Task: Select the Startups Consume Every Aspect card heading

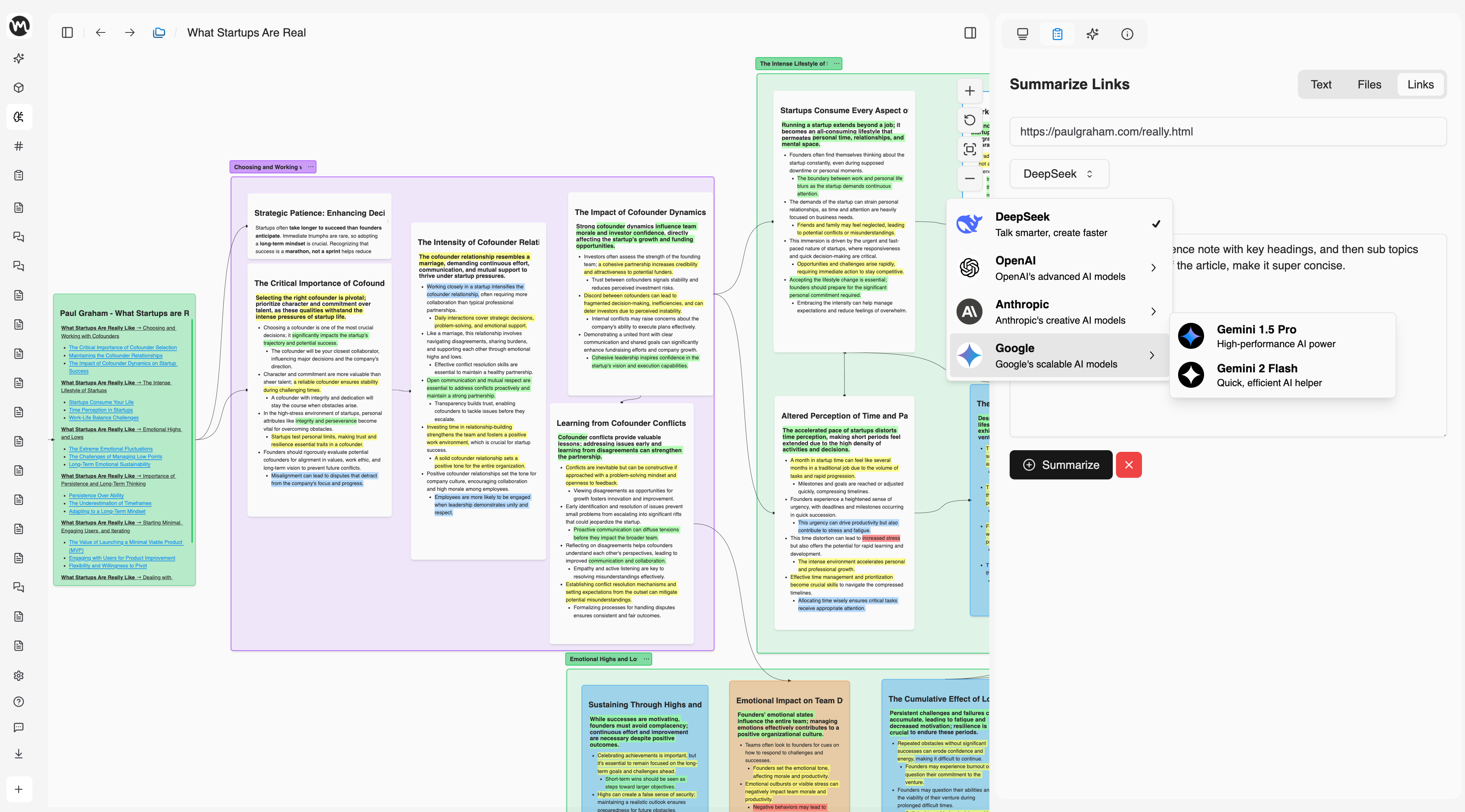Action: [x=844, y=111]
